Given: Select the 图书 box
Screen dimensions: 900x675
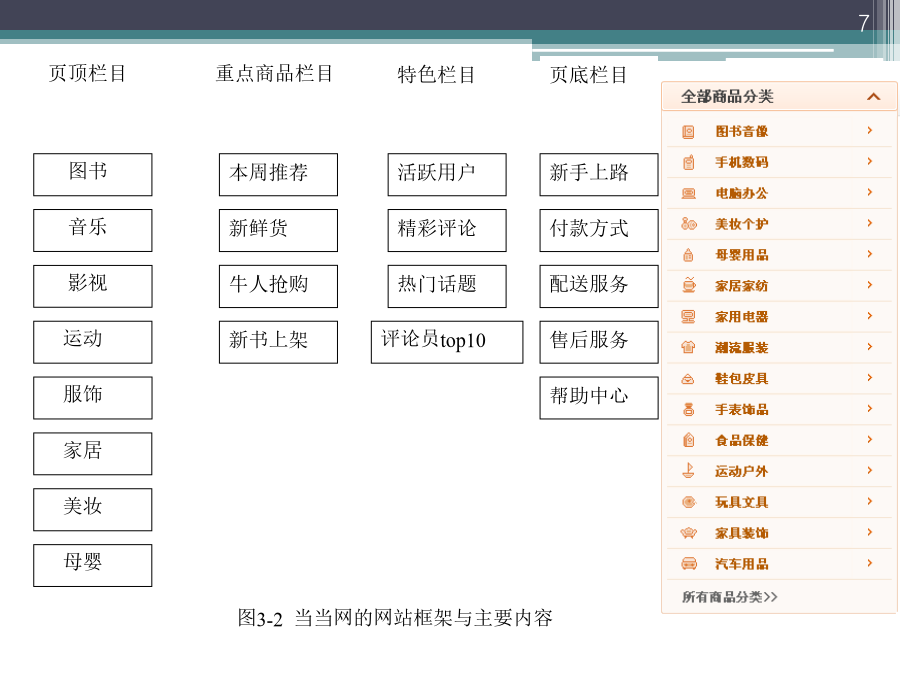Looking at the screenshot, I should pos(92,174).
